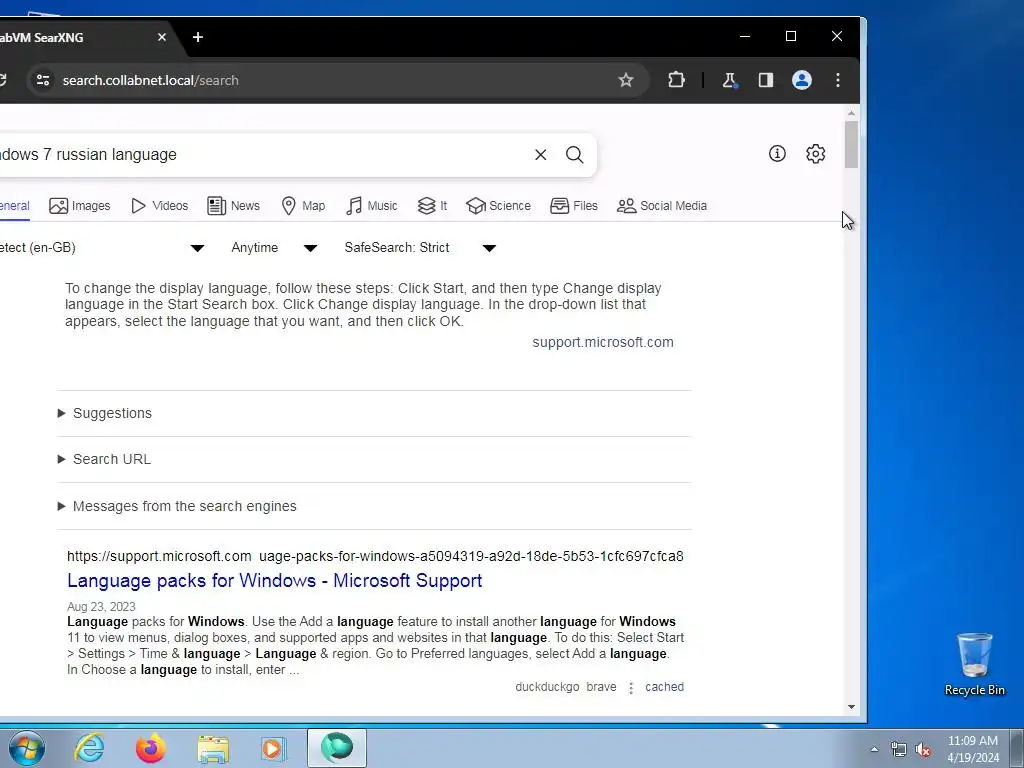1024x768 pixels.
Task: Bookmark this page with the star
Action: 626,80
